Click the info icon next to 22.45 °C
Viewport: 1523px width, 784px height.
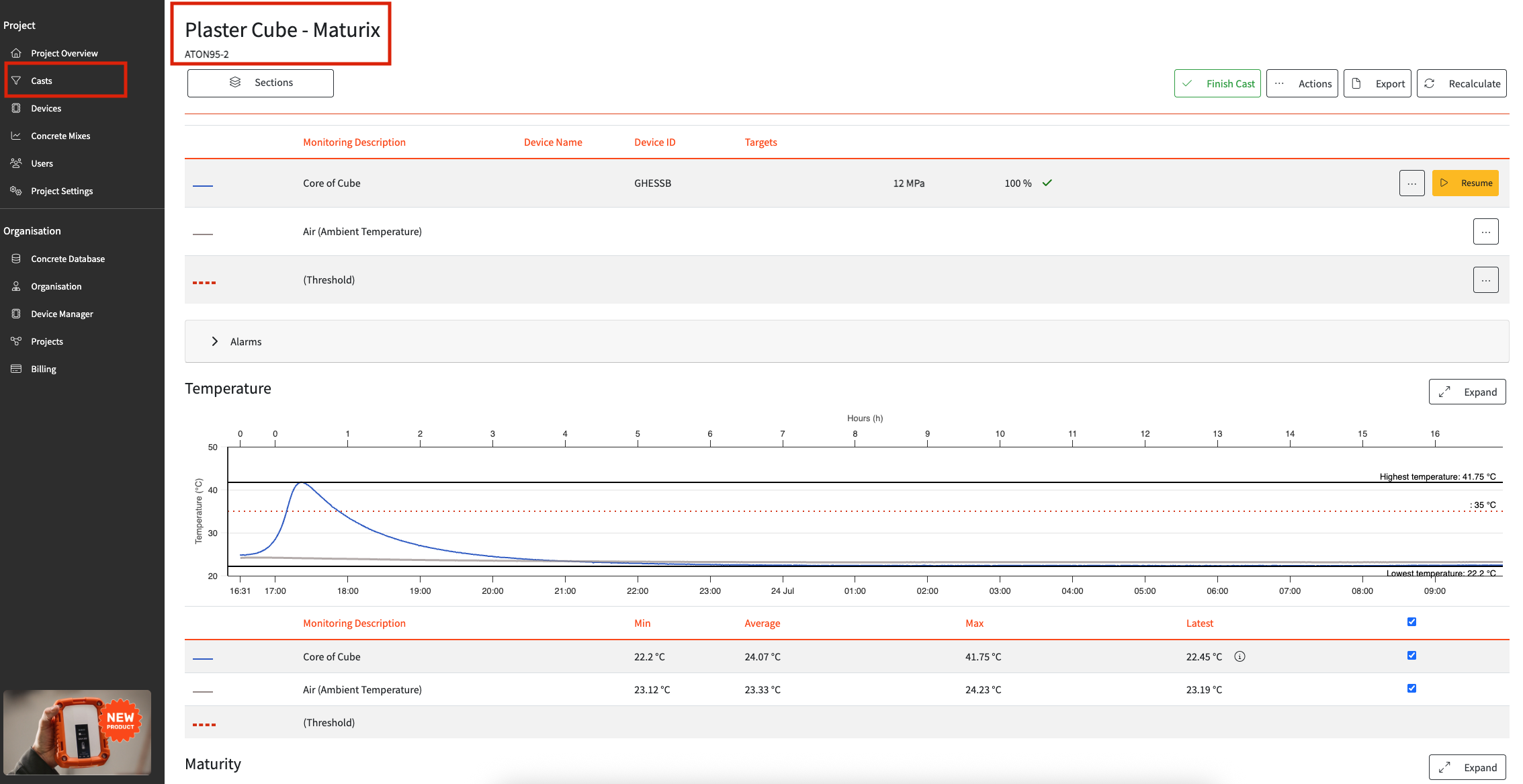click(x=1239, y=656)
